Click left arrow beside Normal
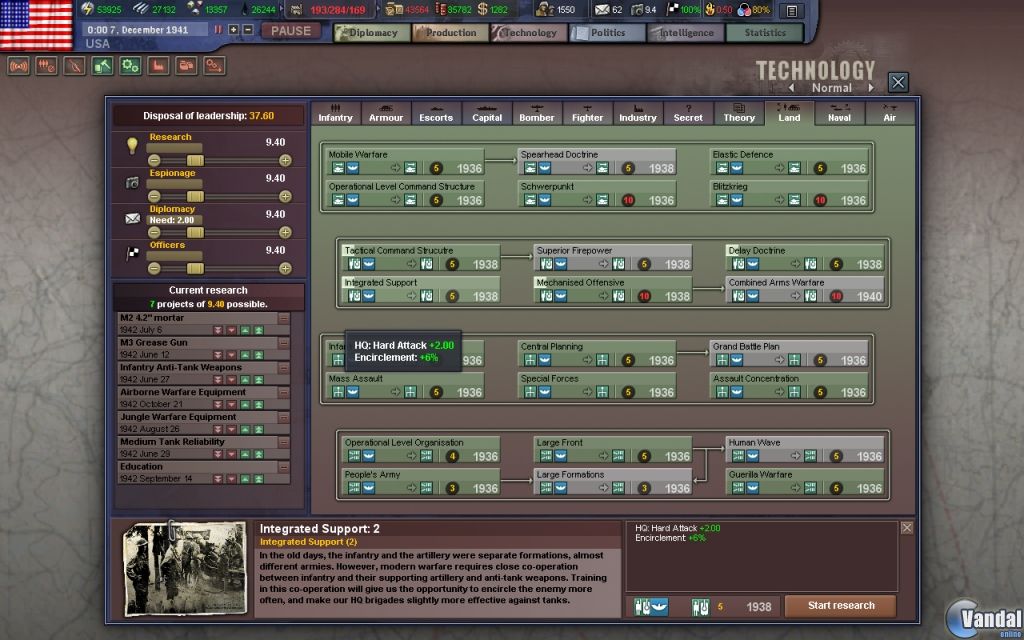 tap(793, 88)
